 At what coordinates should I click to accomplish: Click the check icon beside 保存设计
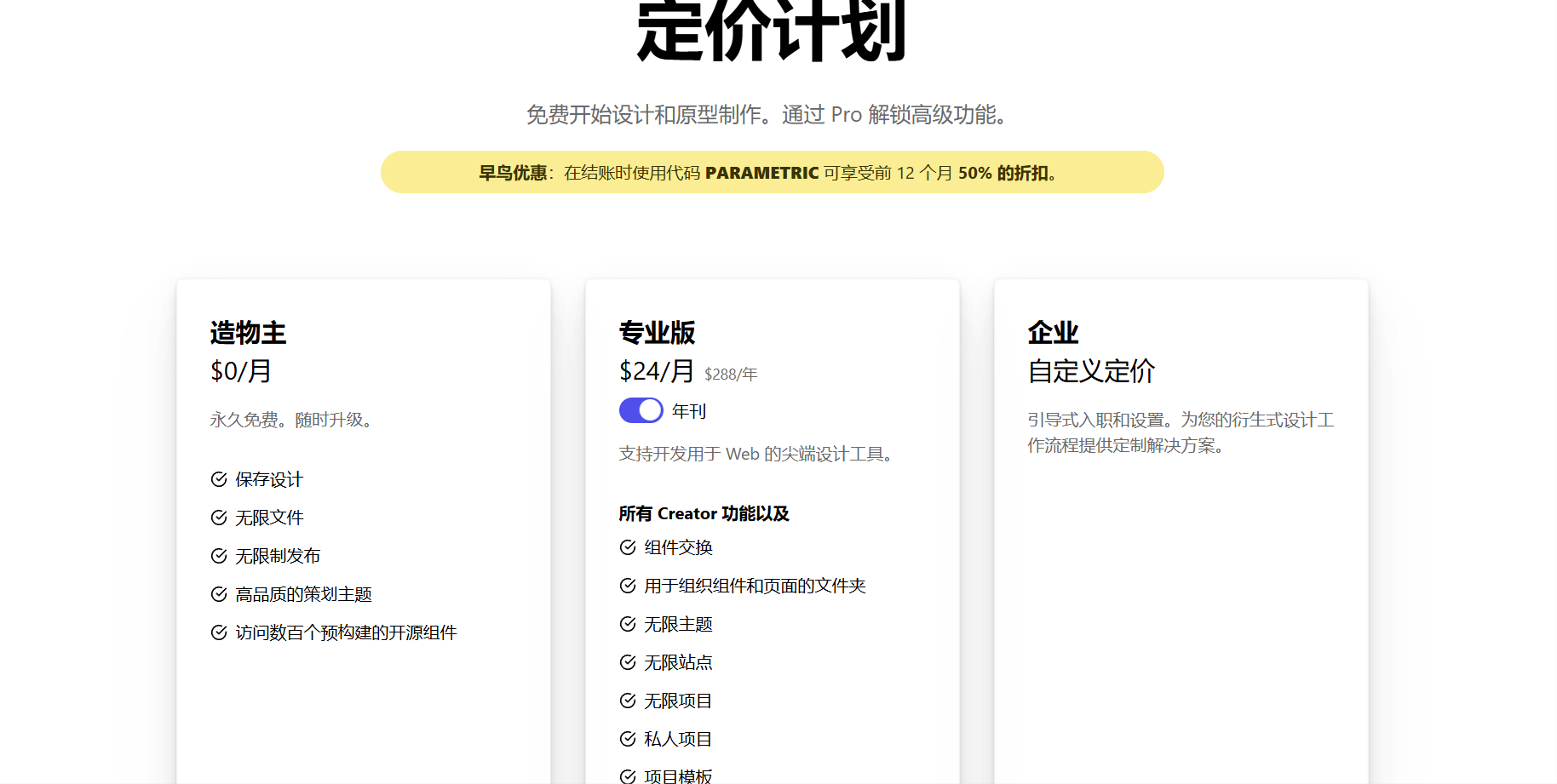(x=219, y=479)
